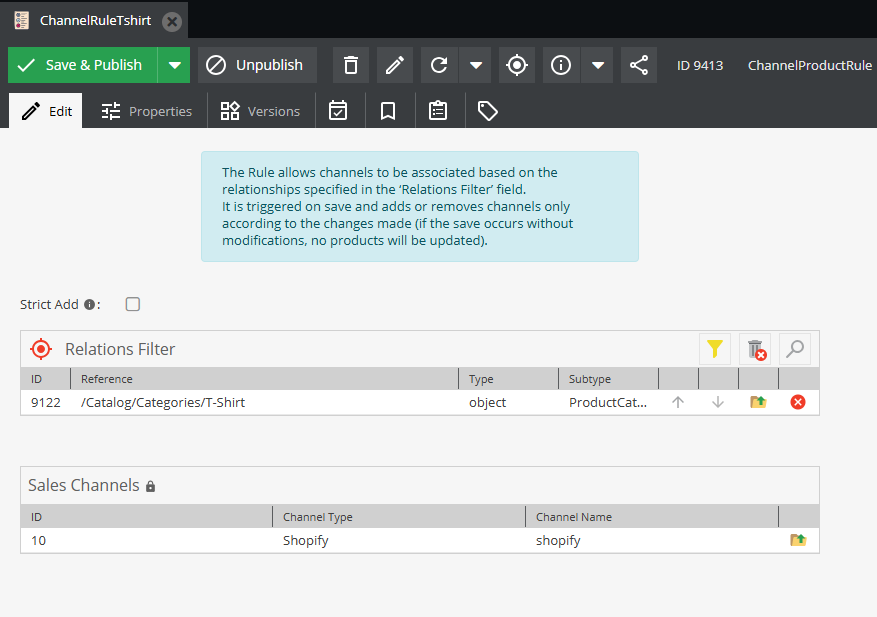Viewport: 877px width, 617px height.
Task: Toggle the Strict Add checkbox
Action: pos(133,304)
